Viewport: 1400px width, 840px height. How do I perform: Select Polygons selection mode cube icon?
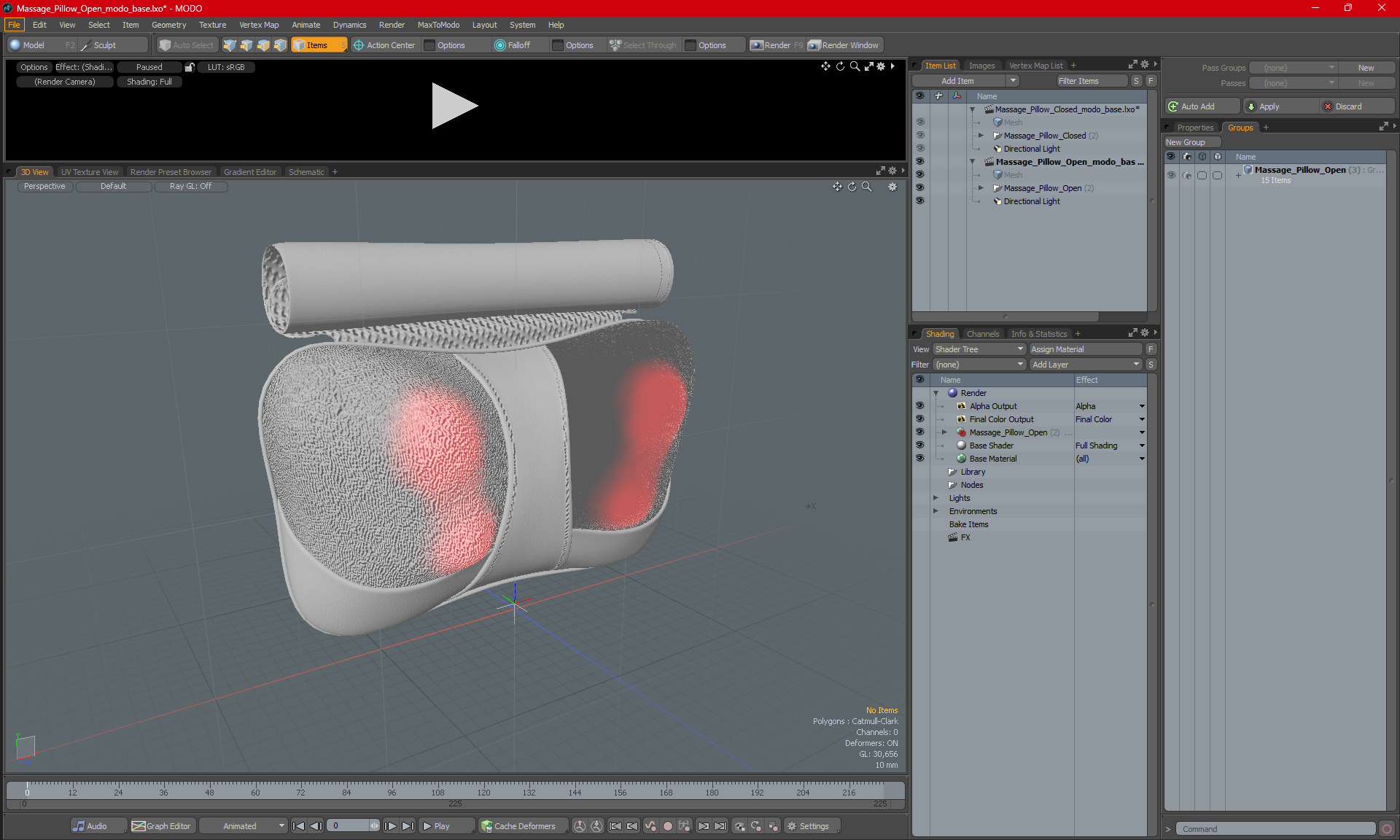tap(263, 45)
